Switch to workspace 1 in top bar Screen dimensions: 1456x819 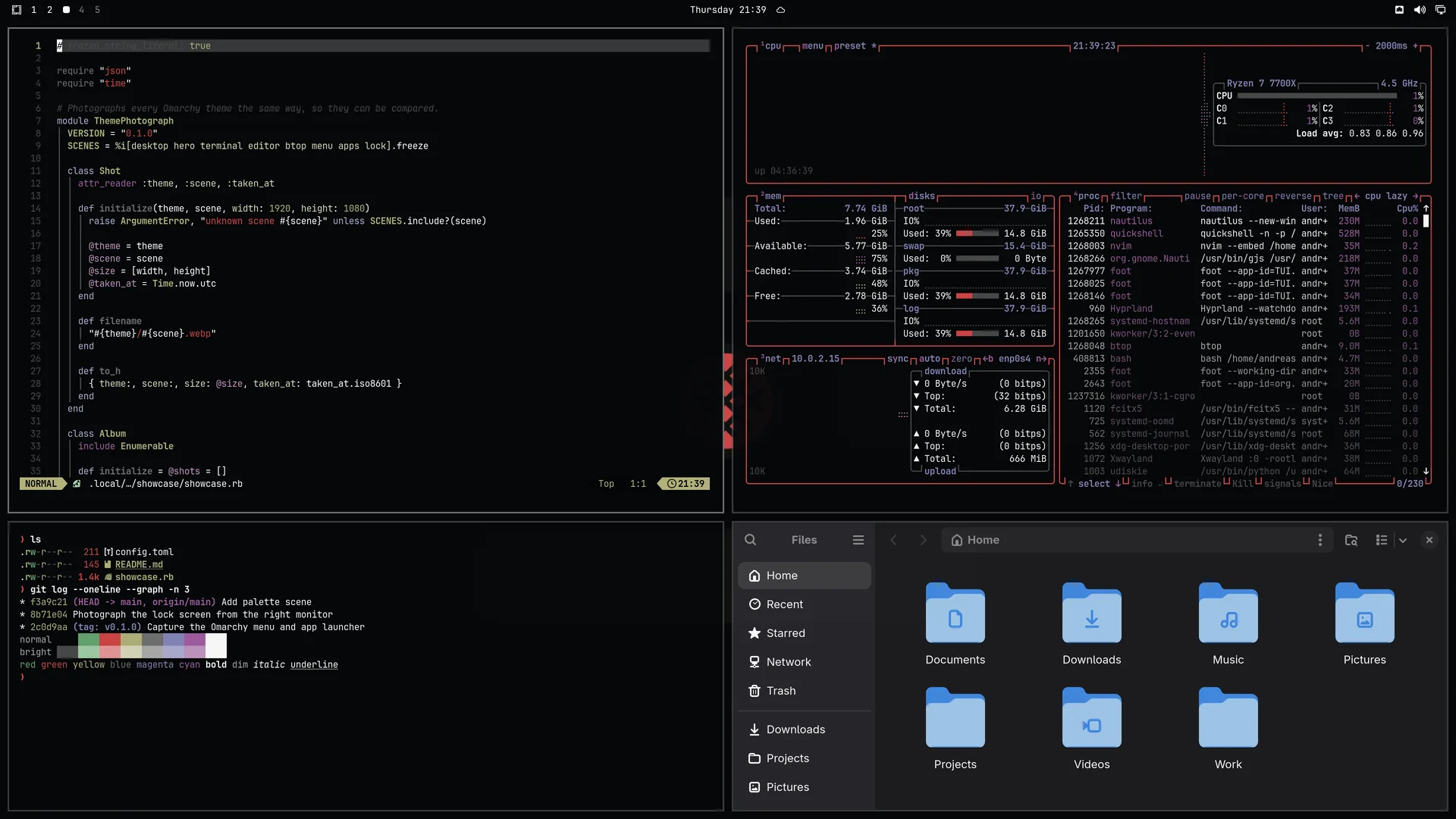[33, 10]
